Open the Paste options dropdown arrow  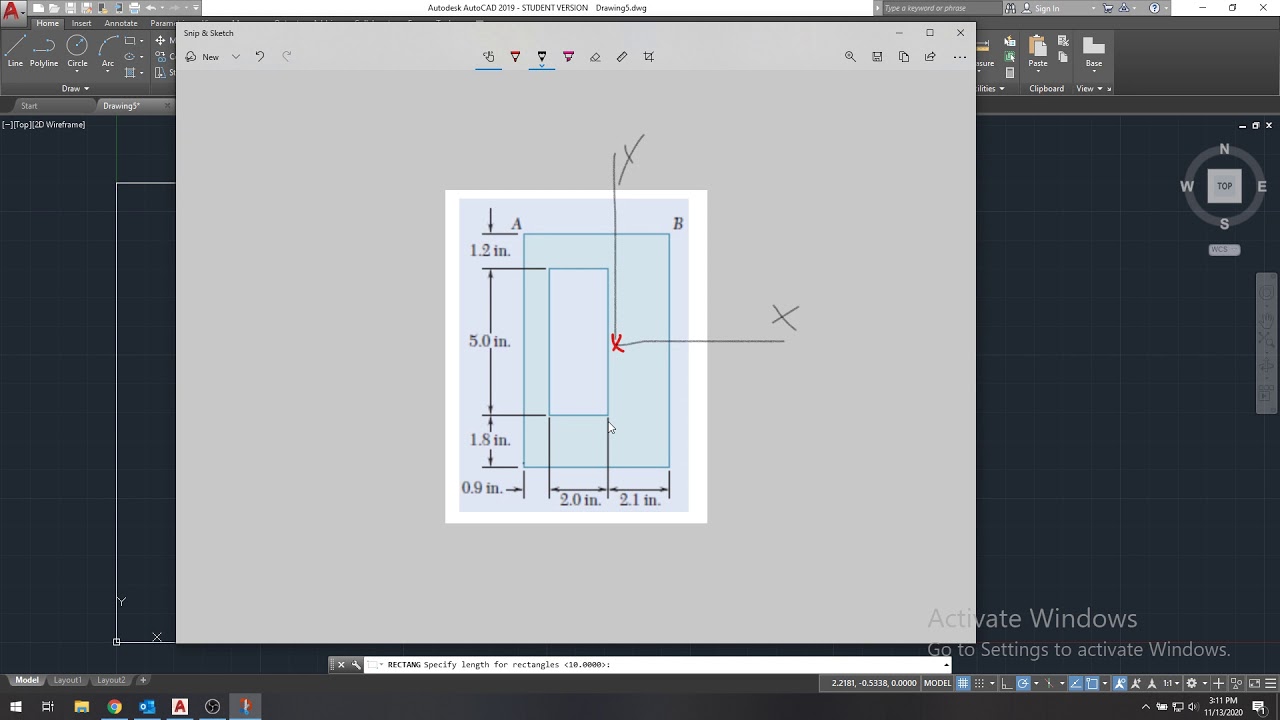[x=1038, y=73]
